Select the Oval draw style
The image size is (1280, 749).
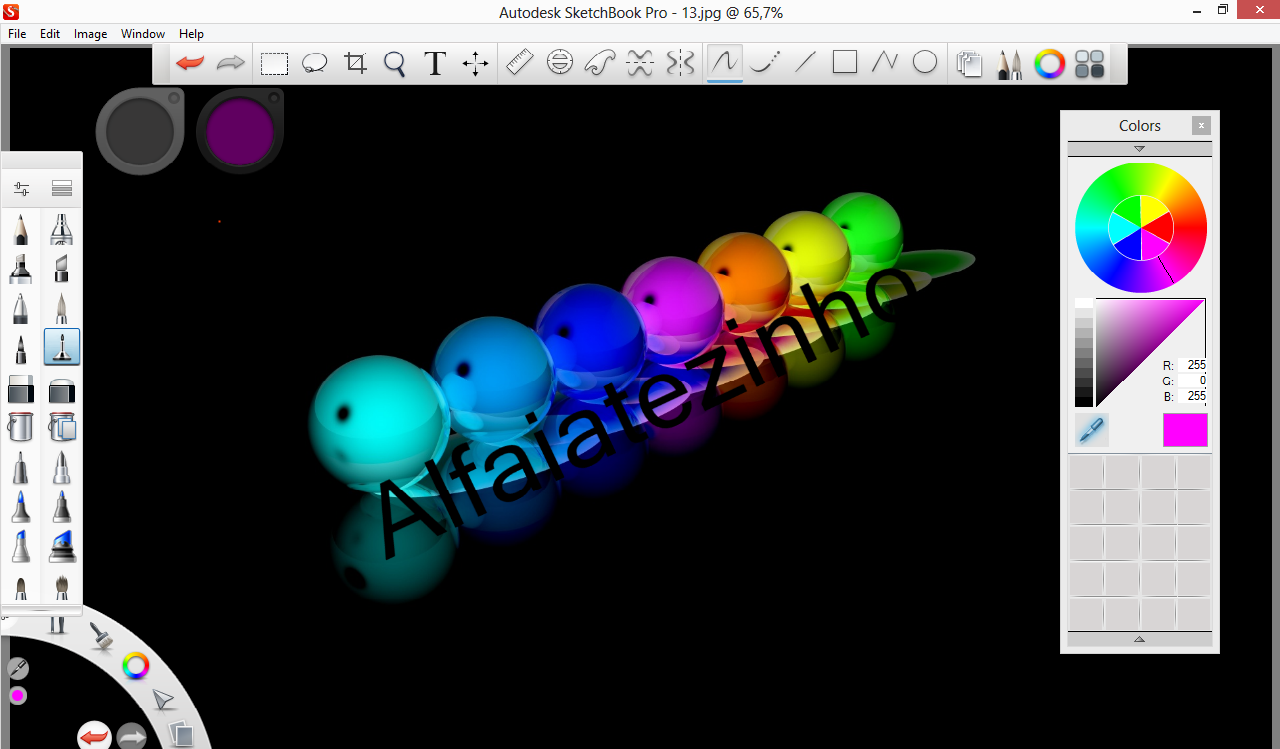point(925,63)
